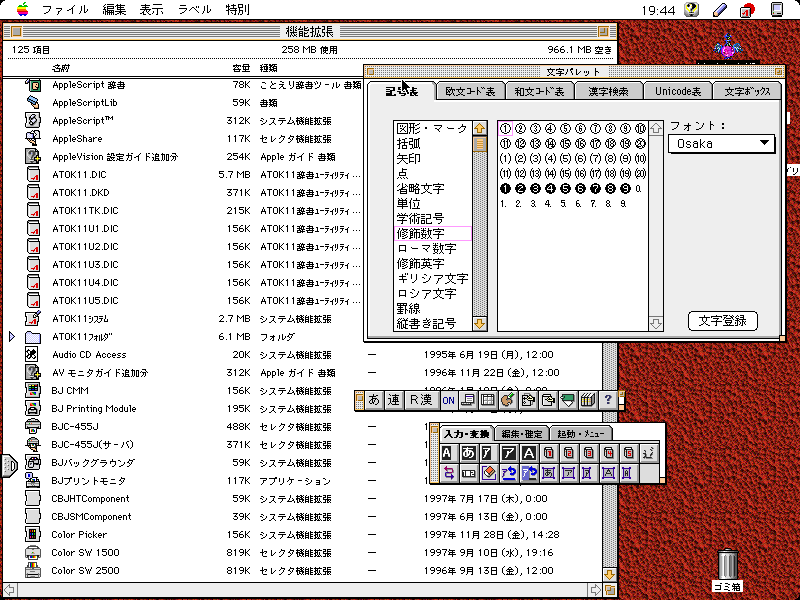Viewport: 800px width, 600px height.
Task: Select ギリシア文字 in the category list
Action: (432, 278)
